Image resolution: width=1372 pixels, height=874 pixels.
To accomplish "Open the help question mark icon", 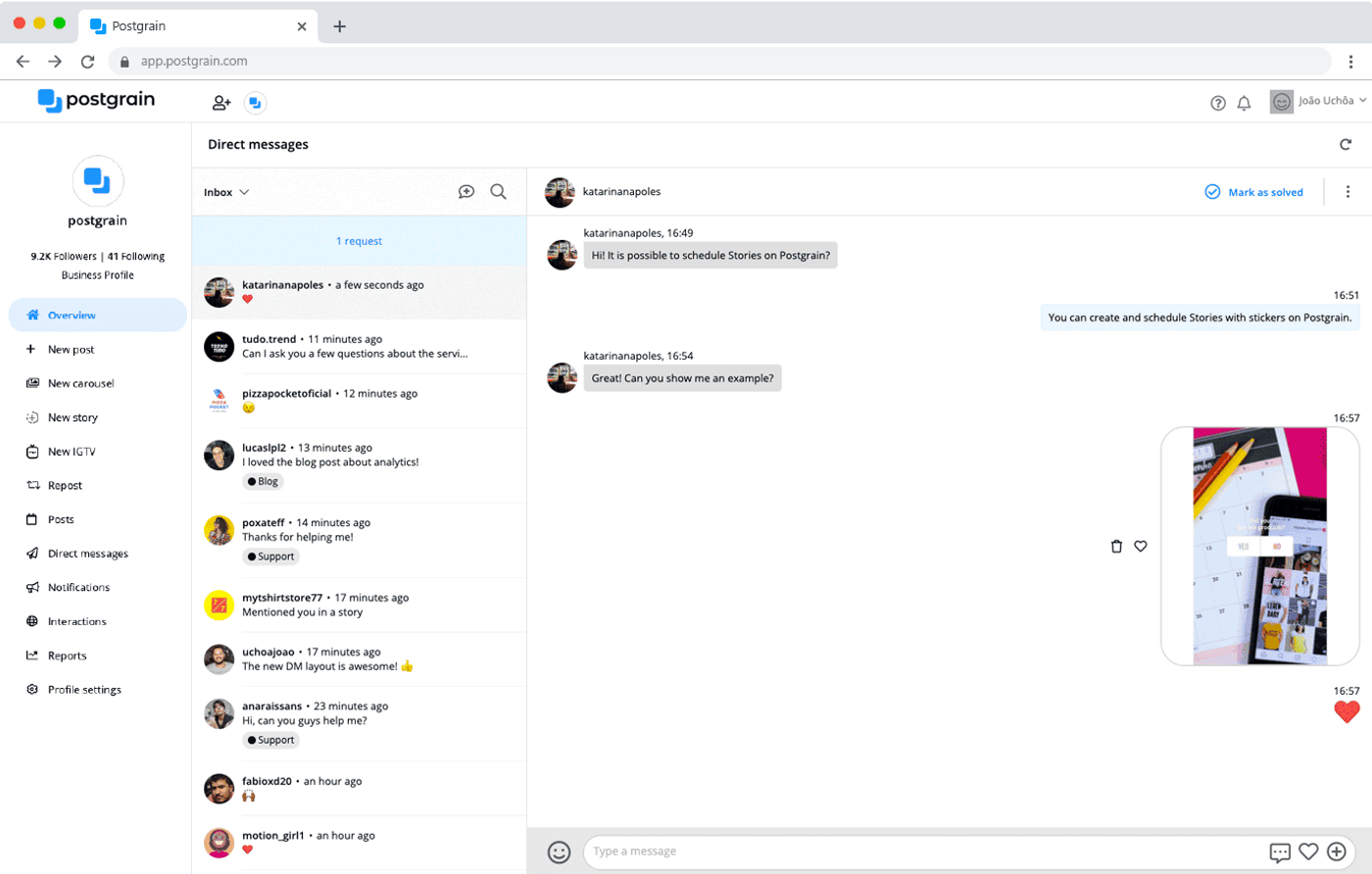I will coord(1218,102).
